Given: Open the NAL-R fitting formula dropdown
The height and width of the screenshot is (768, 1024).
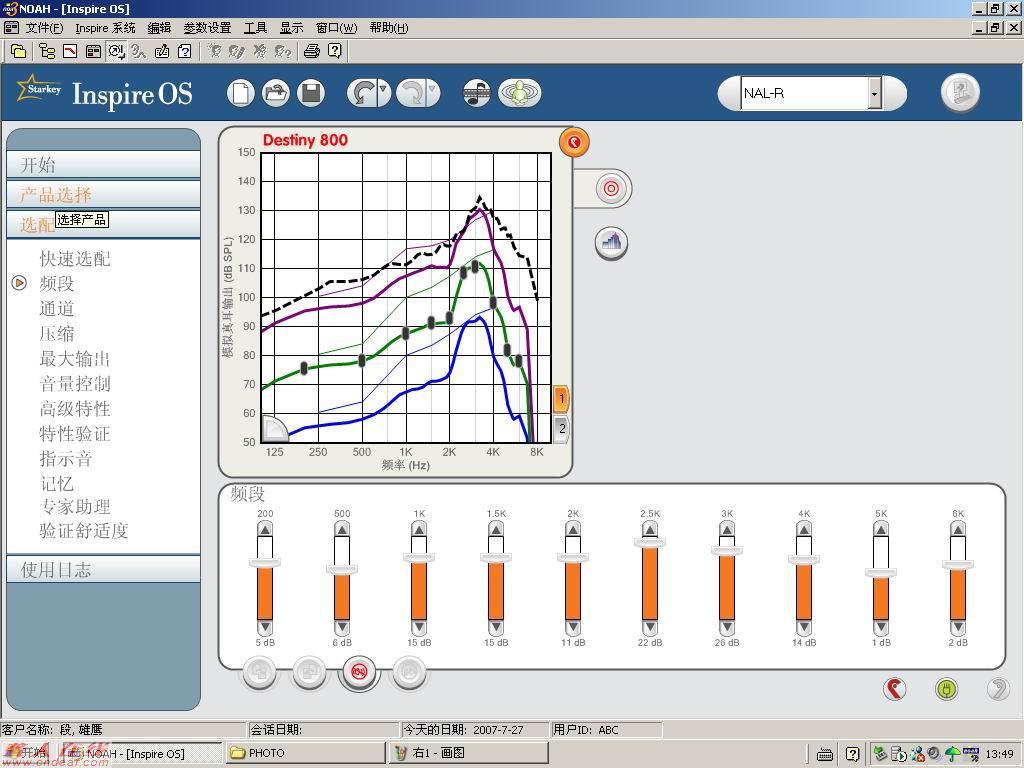Looking at the screenshot, I should [874, 93].
